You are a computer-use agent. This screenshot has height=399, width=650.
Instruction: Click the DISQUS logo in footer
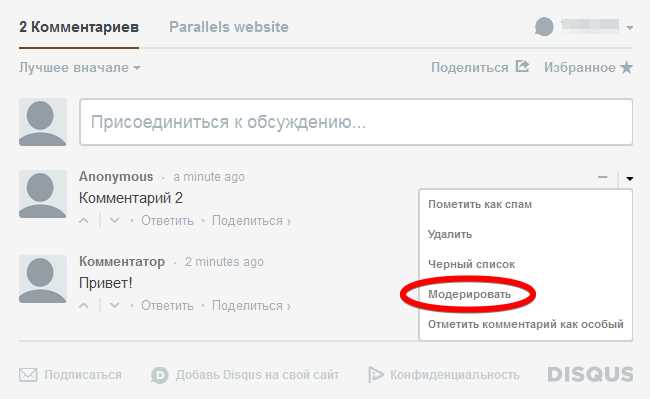(x=590, y=374)
